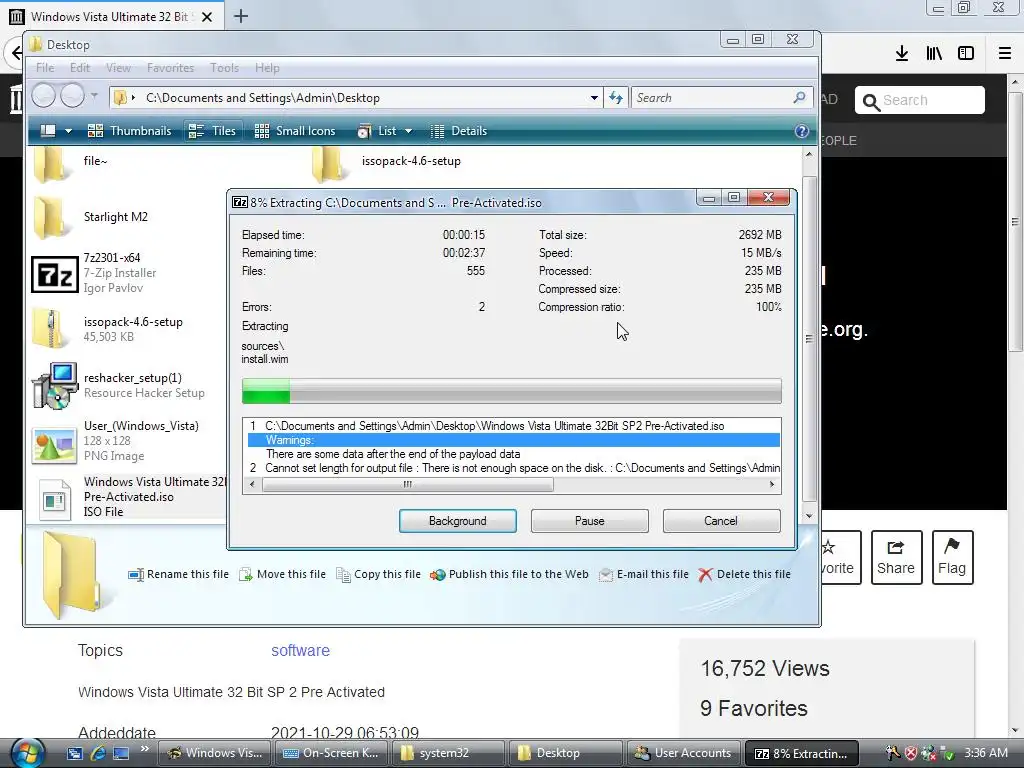Click E-mail this file
Screen dimensions: 1024x768
point(644,574)
